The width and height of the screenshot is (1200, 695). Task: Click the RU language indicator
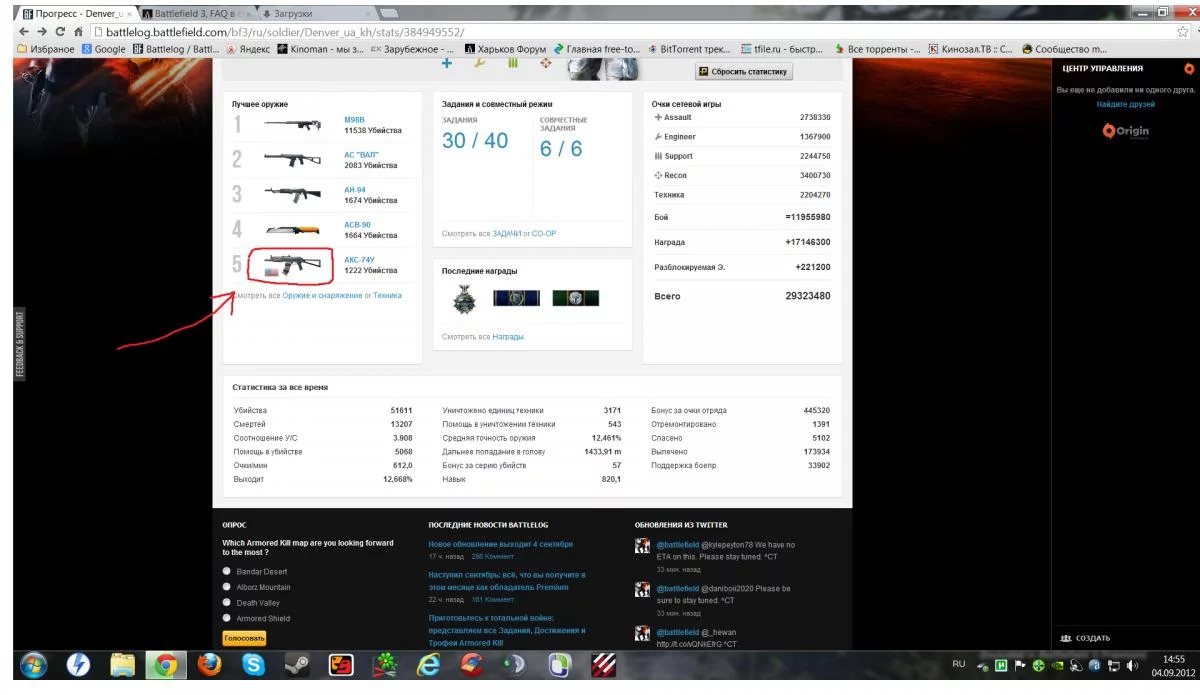(x=959, y=664)
